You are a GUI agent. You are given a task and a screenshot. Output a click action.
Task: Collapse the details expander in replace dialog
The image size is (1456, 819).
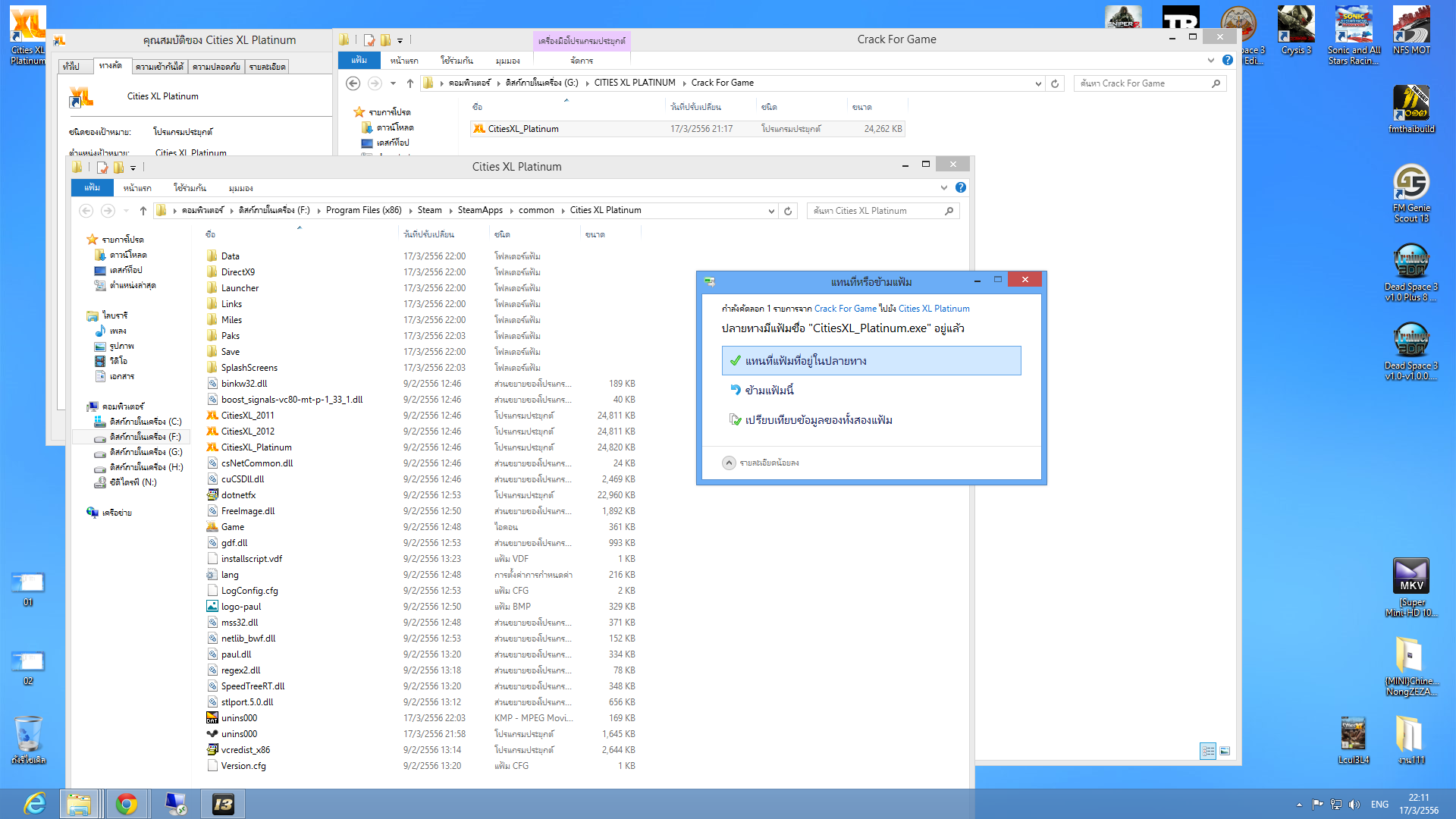tap(729, 463)
